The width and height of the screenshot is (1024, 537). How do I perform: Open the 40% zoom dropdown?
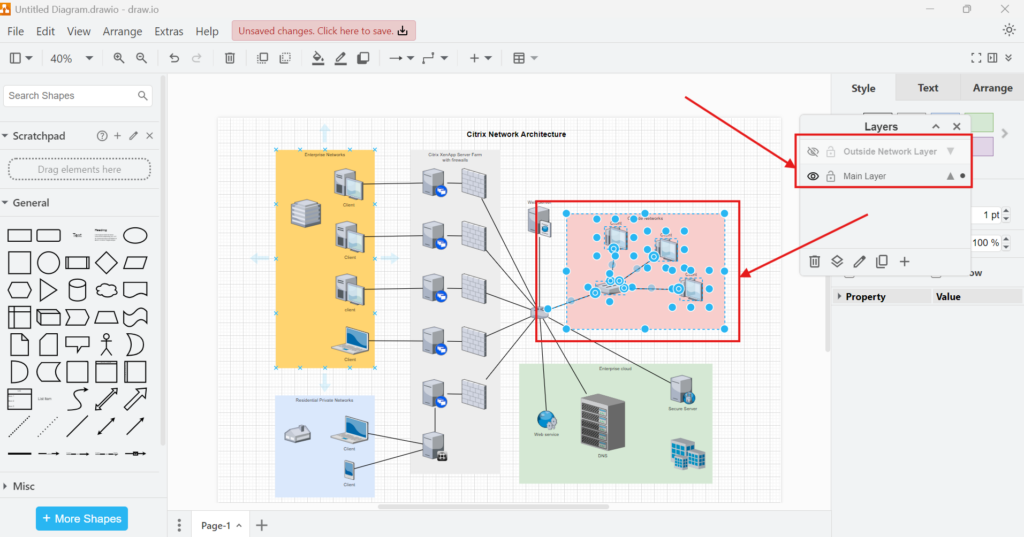click(x=71, y=58)
